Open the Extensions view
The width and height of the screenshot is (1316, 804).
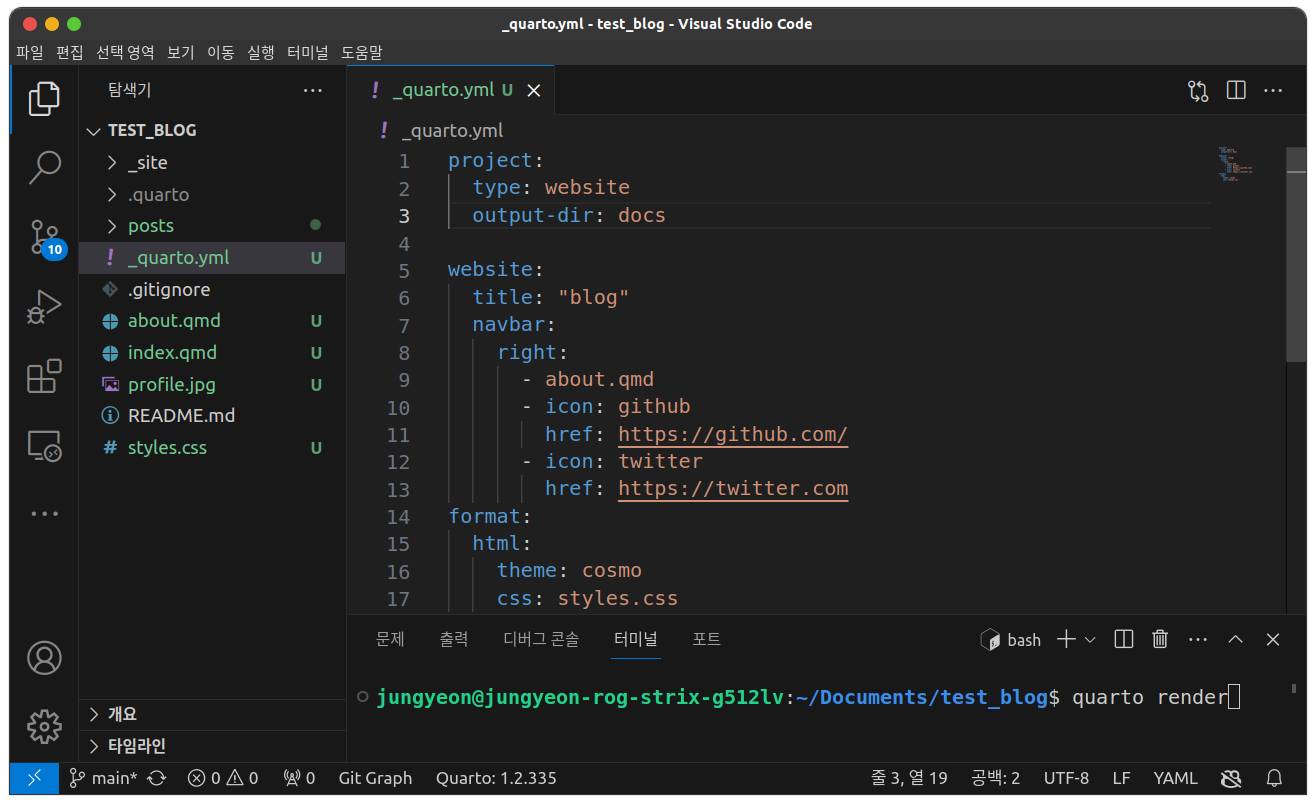pos(44,376)
